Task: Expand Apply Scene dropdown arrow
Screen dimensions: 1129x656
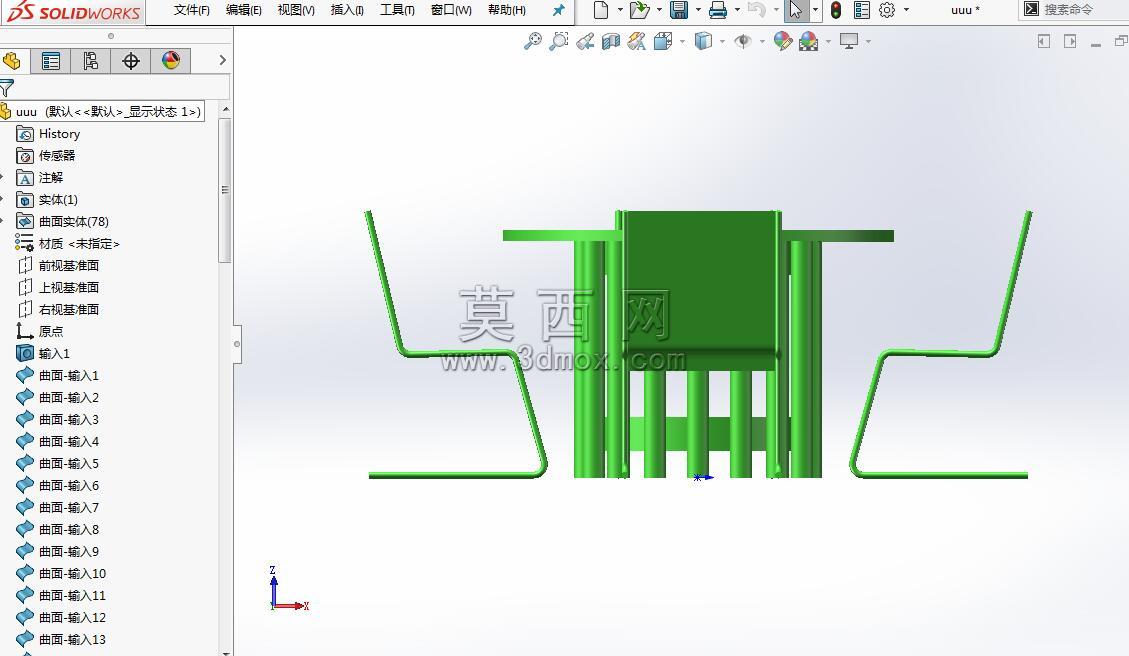Action: 828,42
